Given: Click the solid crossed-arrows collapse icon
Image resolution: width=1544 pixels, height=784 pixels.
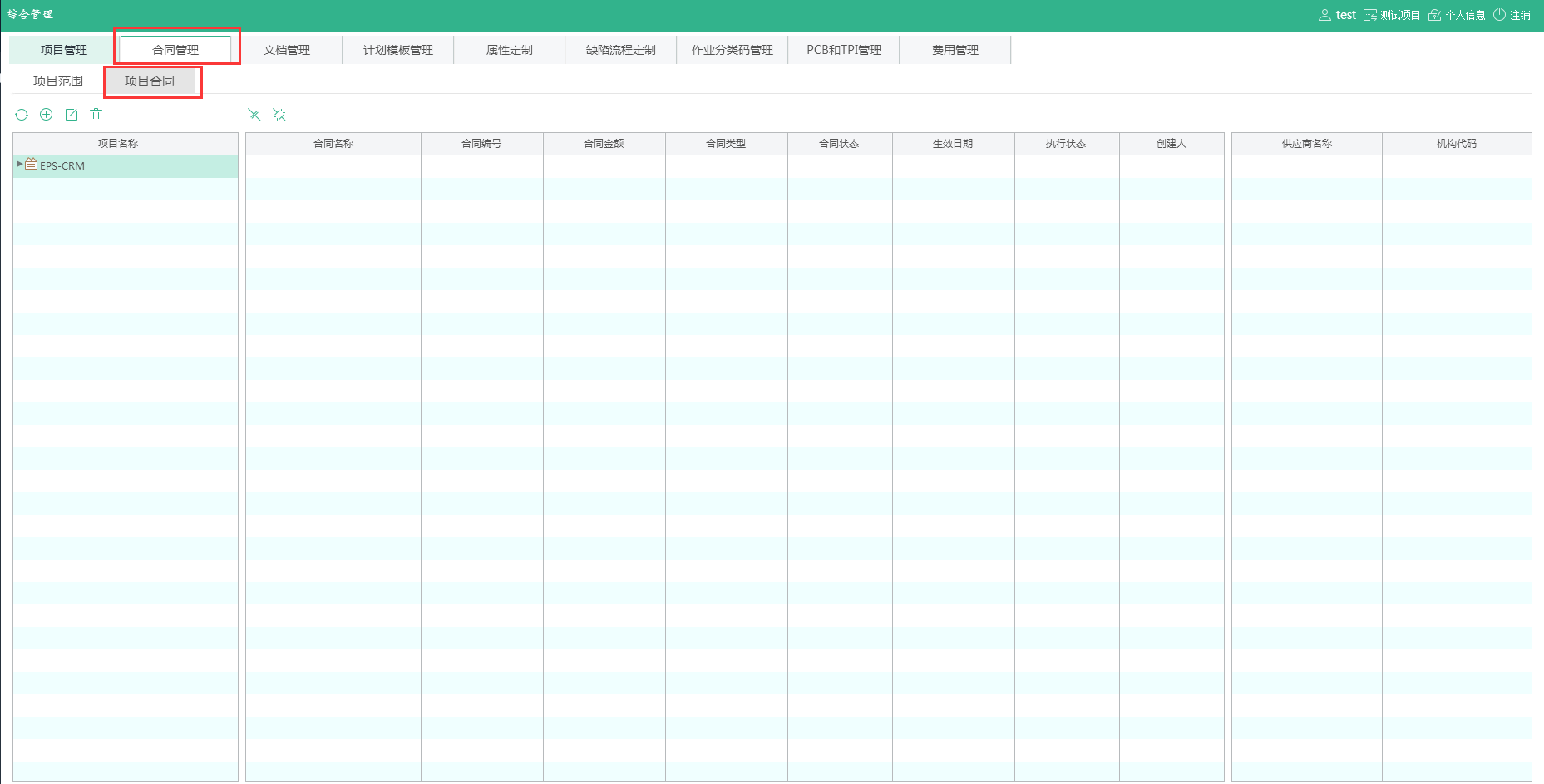Looking at the screenshot, I should (x=254, y=115).
